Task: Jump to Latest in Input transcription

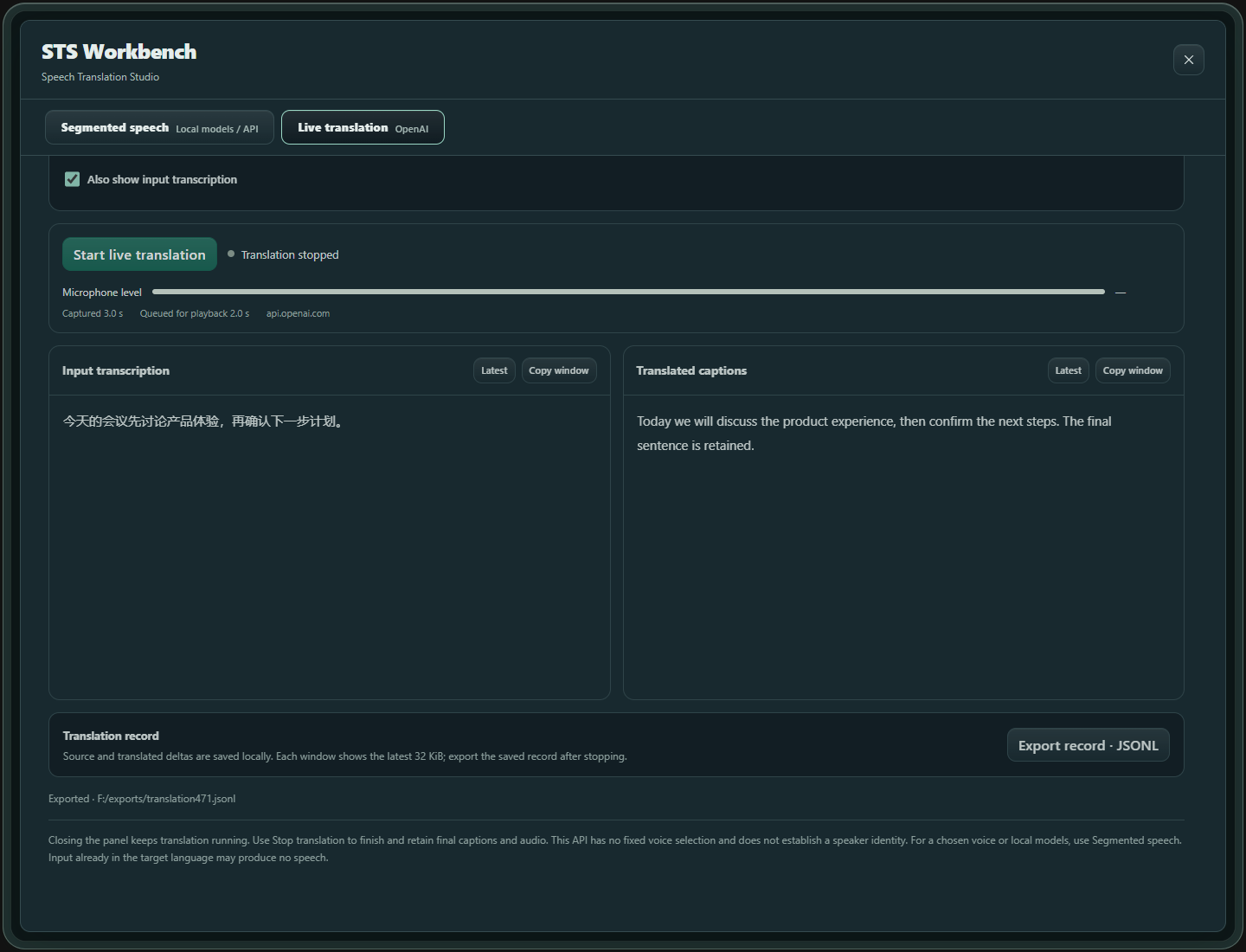Action: [494, 370]
